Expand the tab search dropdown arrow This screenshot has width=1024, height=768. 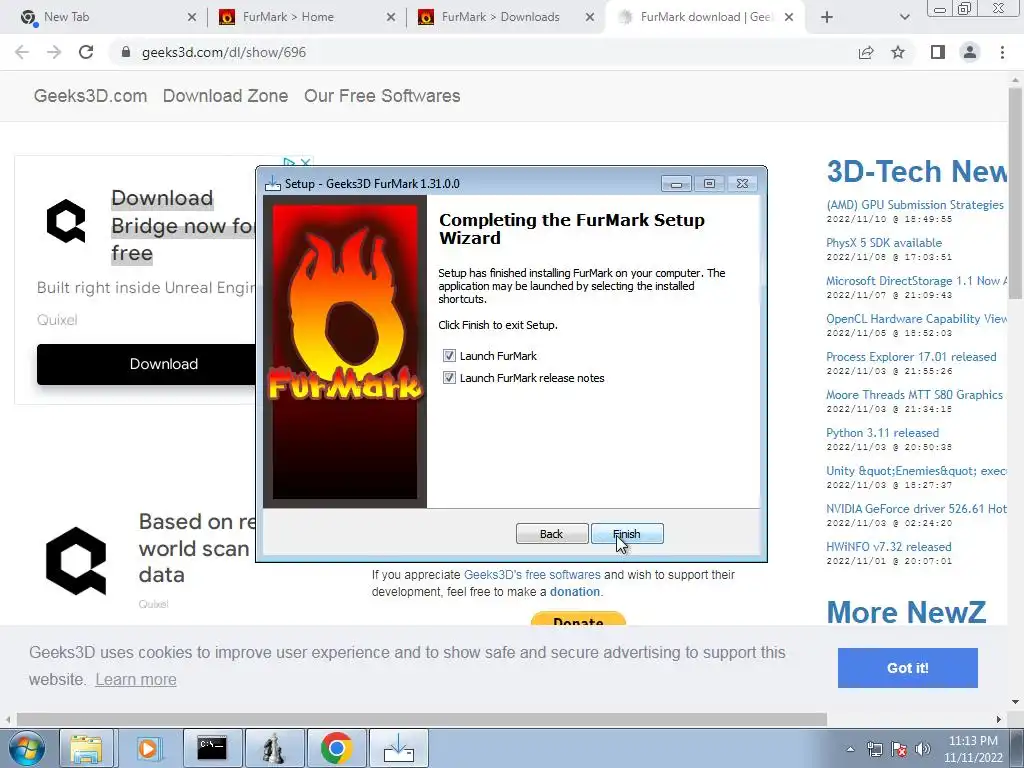pyautogui.click(x=904, y=17)
